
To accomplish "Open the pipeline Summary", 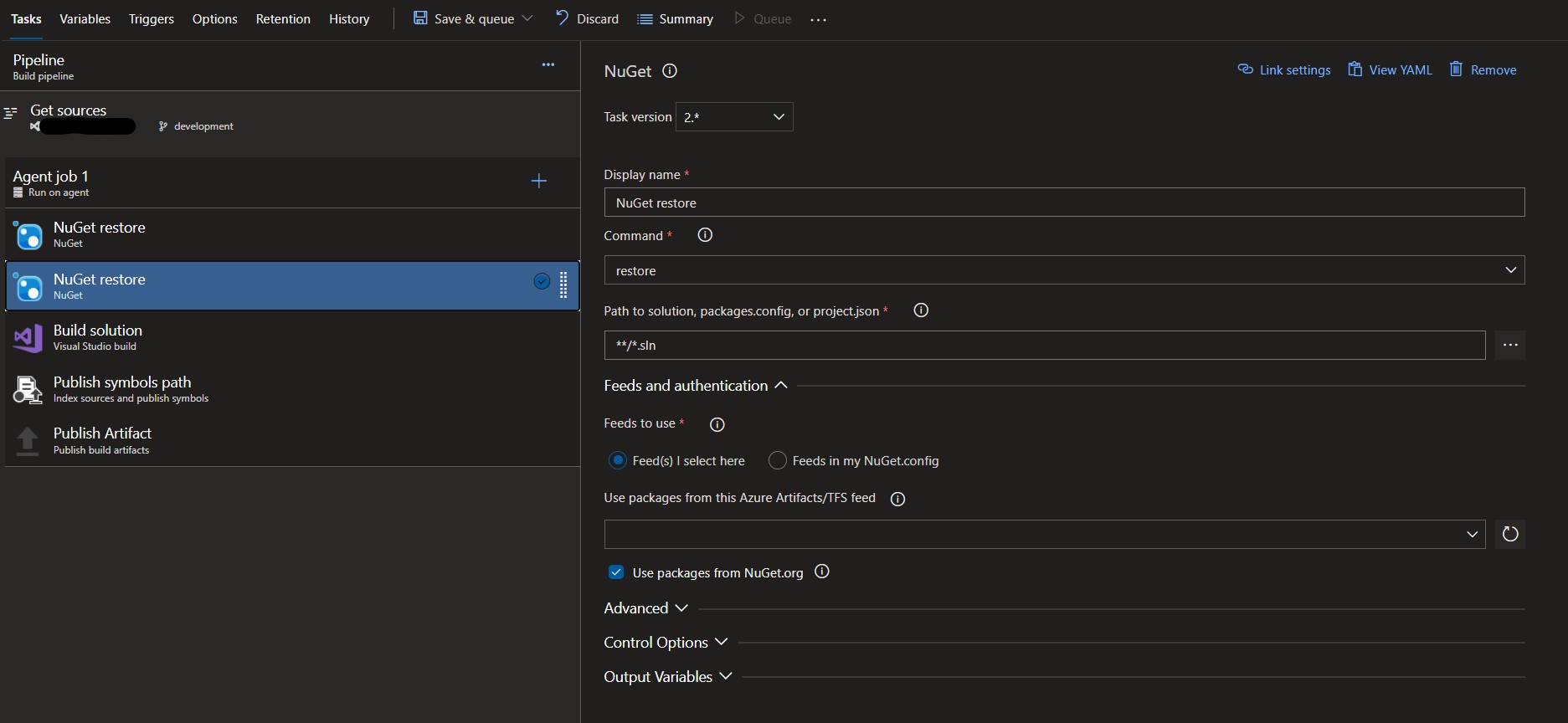I will [676, 18].
